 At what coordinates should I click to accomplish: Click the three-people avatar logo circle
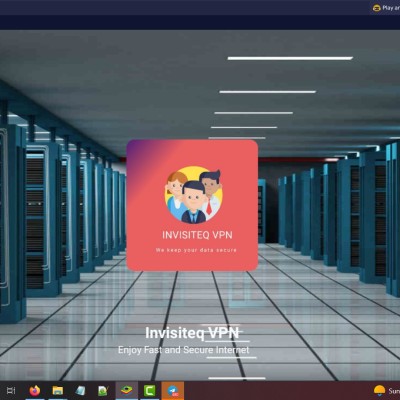point(193,195)
